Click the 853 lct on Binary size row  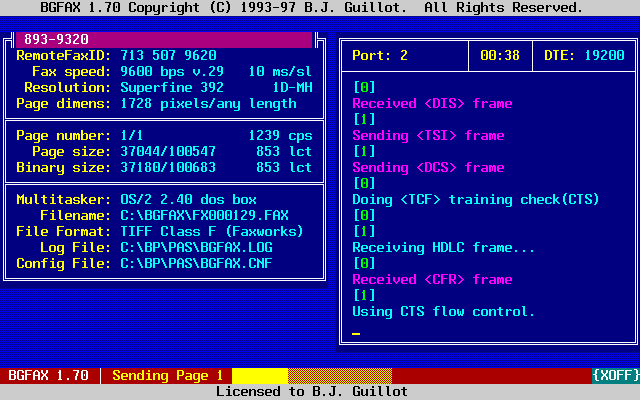[284, 167]
